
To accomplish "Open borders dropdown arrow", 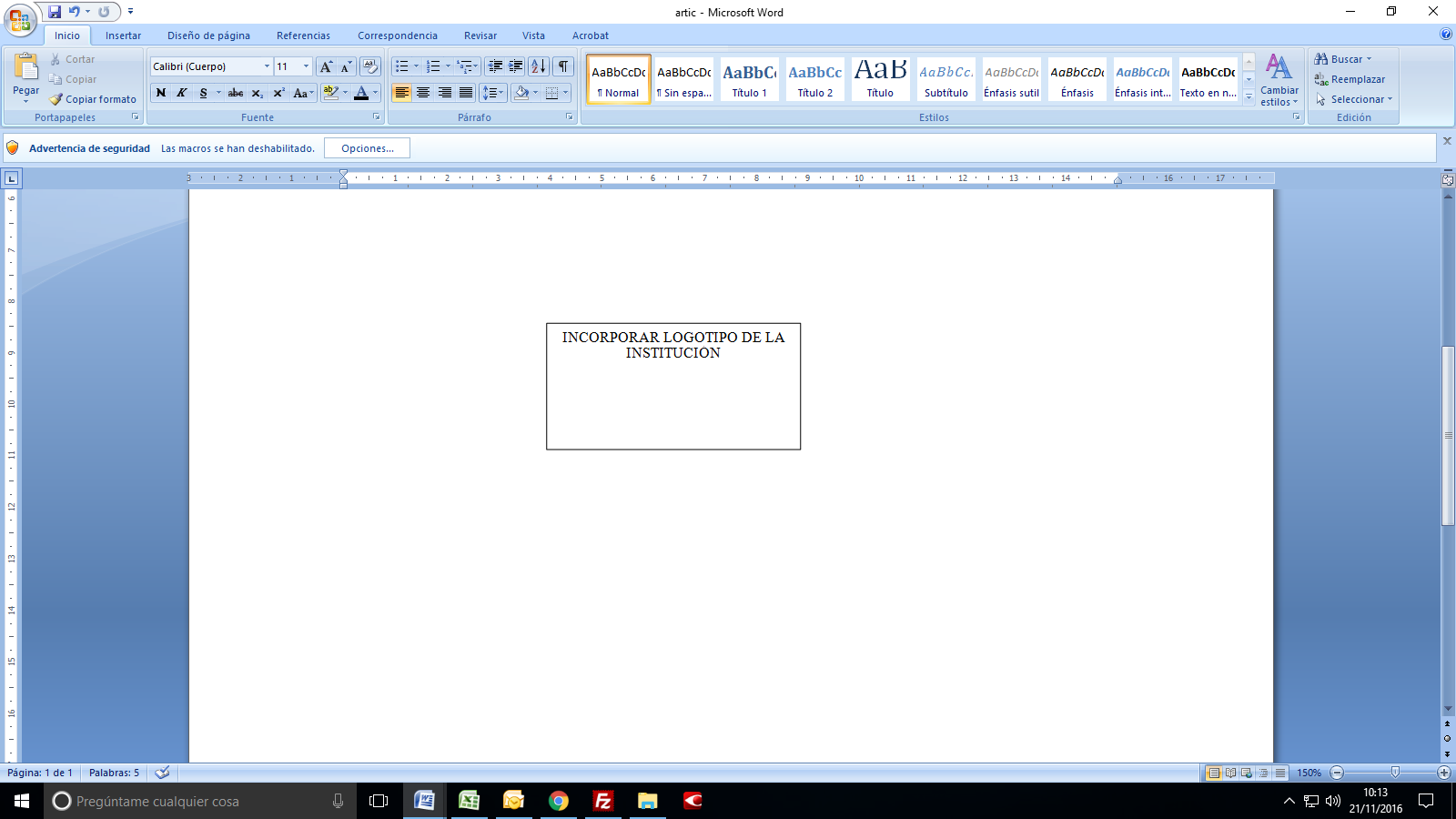I will coord(565,93).
